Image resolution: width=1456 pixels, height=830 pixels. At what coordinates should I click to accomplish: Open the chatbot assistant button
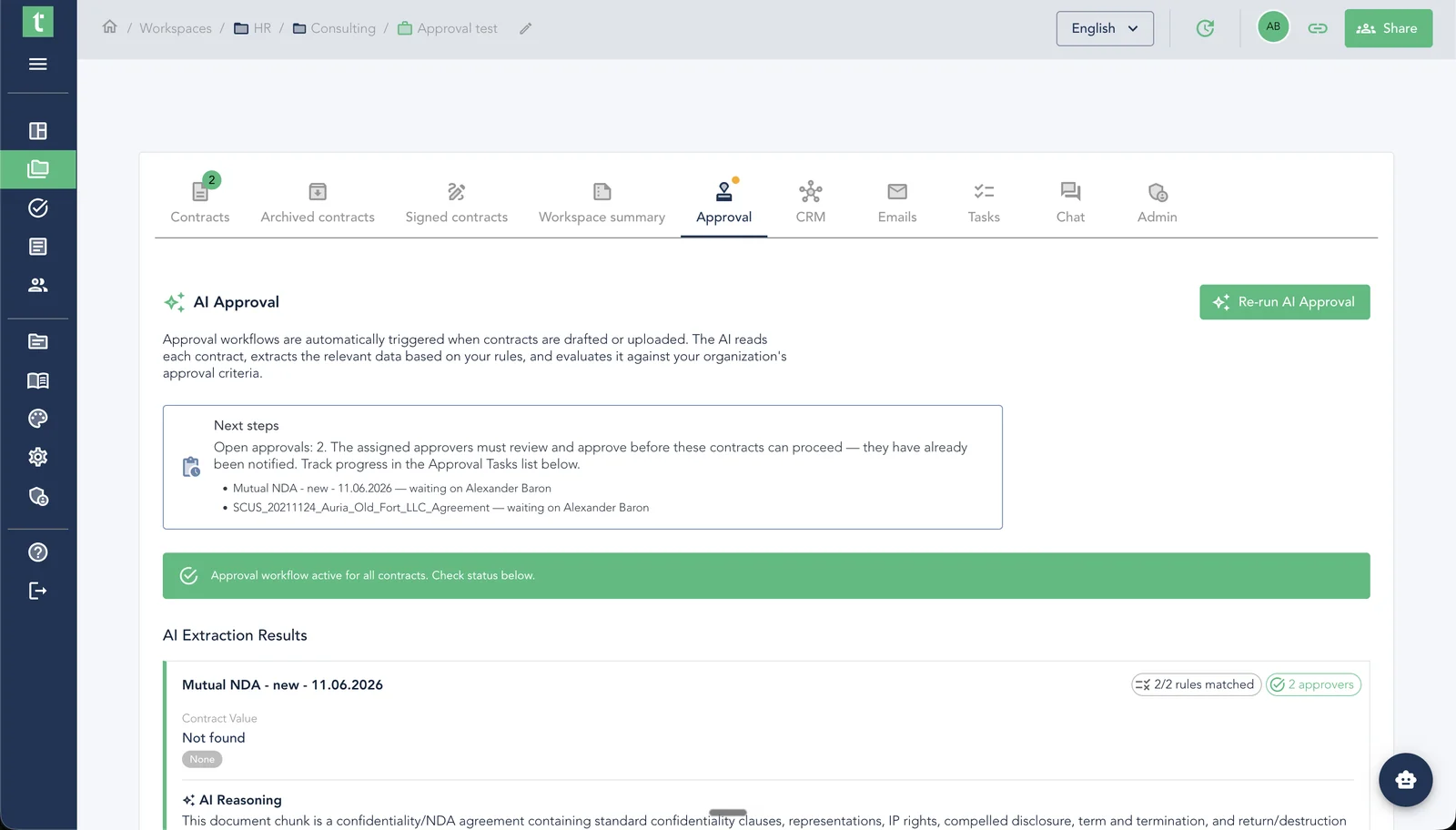coord(1405,780)
